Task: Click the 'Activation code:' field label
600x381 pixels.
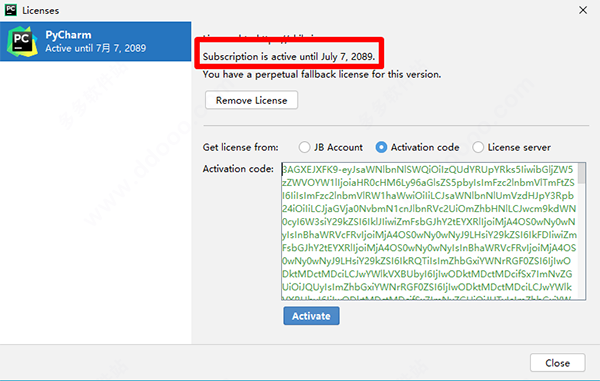Action: tap(238, 169)
